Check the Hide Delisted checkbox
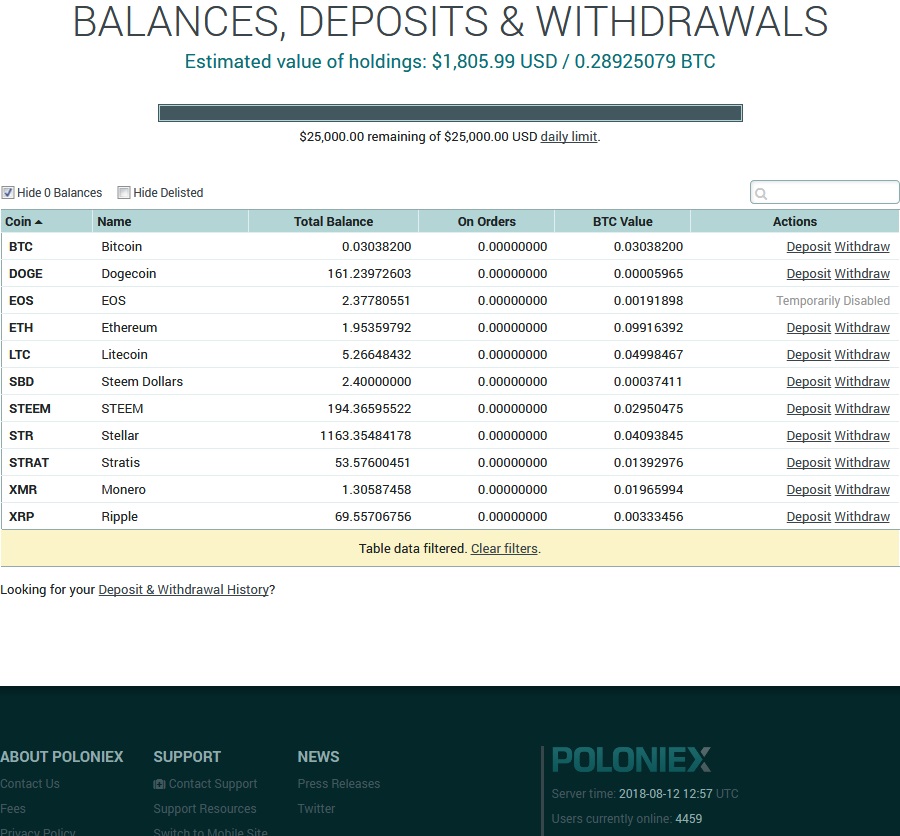The height and width of the screenshot is (836, 900). click(x=123, y=192)
